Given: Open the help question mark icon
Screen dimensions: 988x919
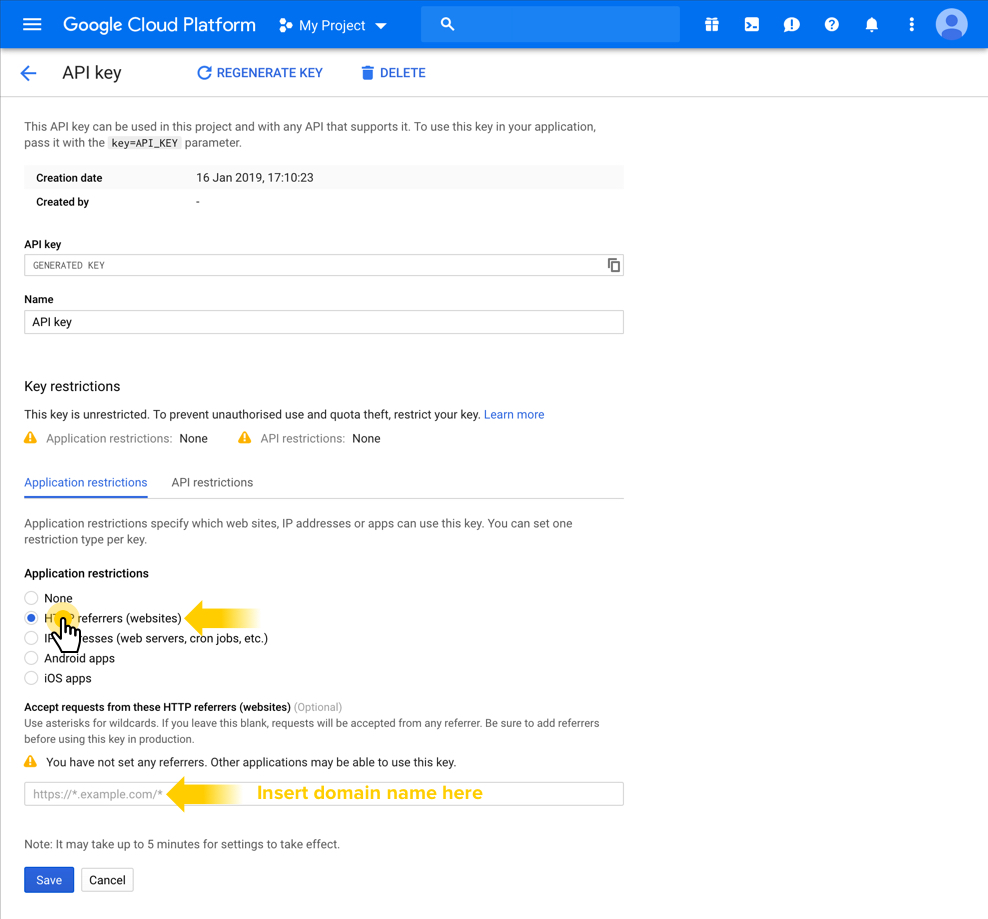Looking at the screenshot, I should pyautogui.click(x=832, y=24).
